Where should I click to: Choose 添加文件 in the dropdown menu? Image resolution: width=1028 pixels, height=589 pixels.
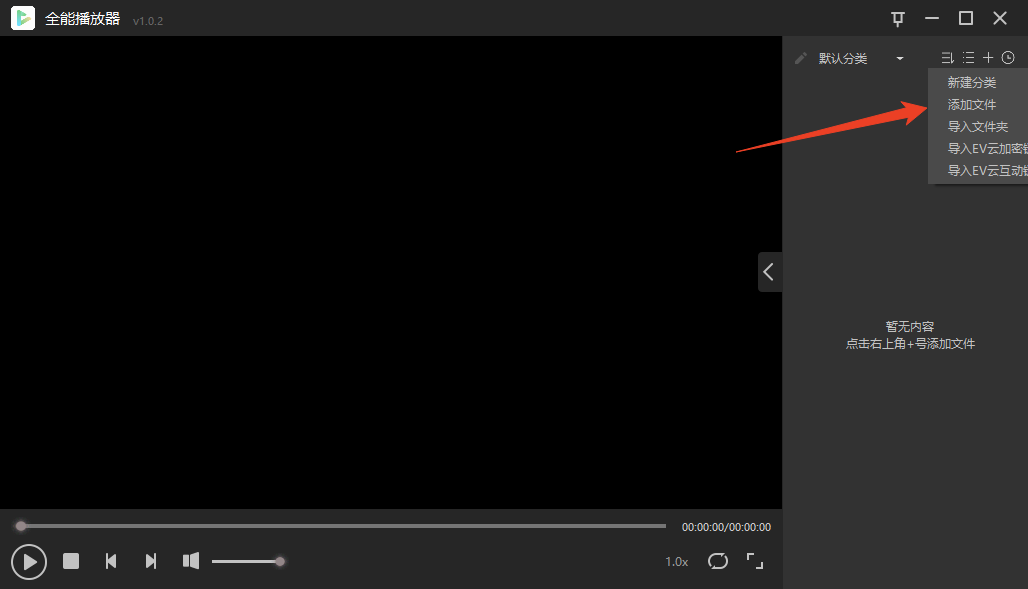coord(972,105)
